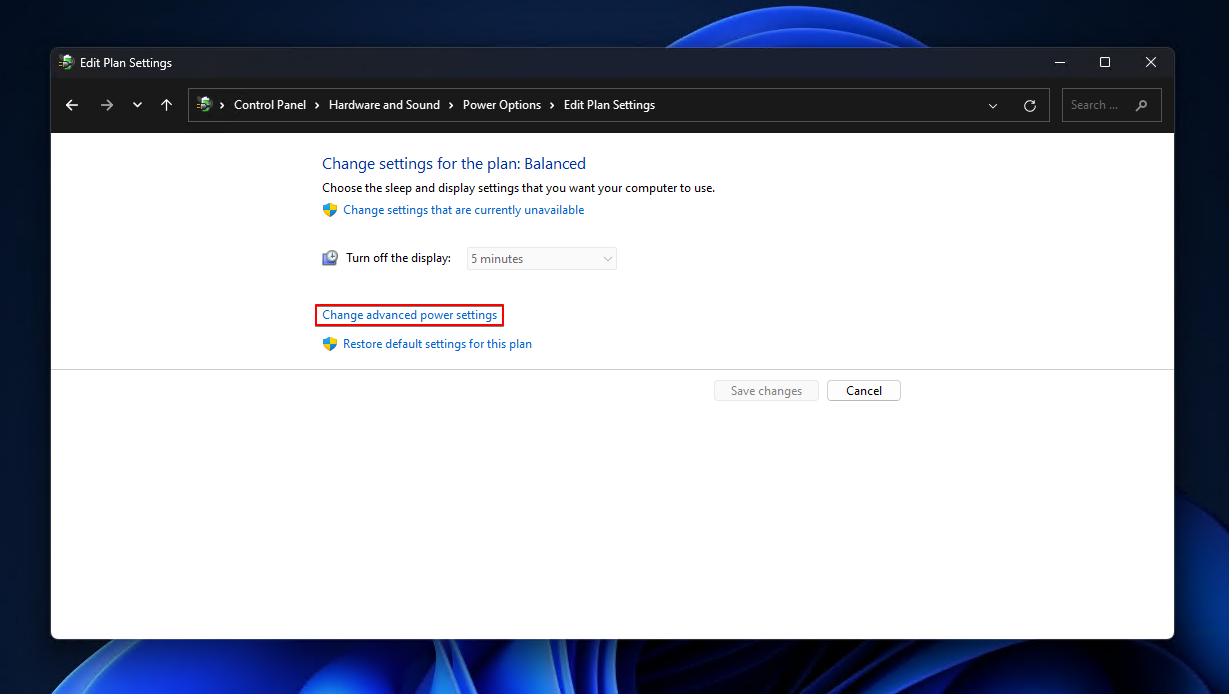
Task: Open Change advanced power settings
Action: click(x=409, y=314)
